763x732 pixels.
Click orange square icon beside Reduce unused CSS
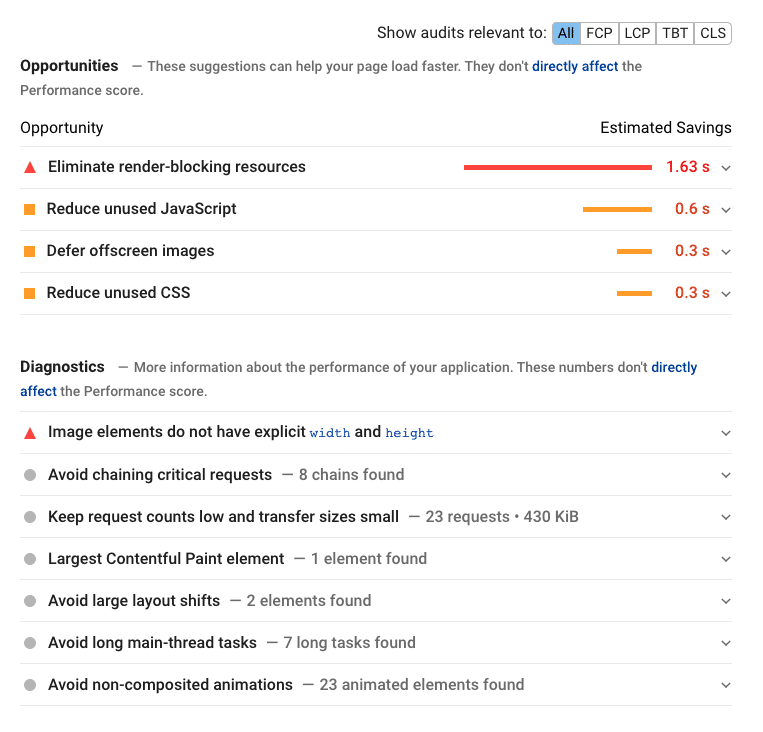[29, 293]
